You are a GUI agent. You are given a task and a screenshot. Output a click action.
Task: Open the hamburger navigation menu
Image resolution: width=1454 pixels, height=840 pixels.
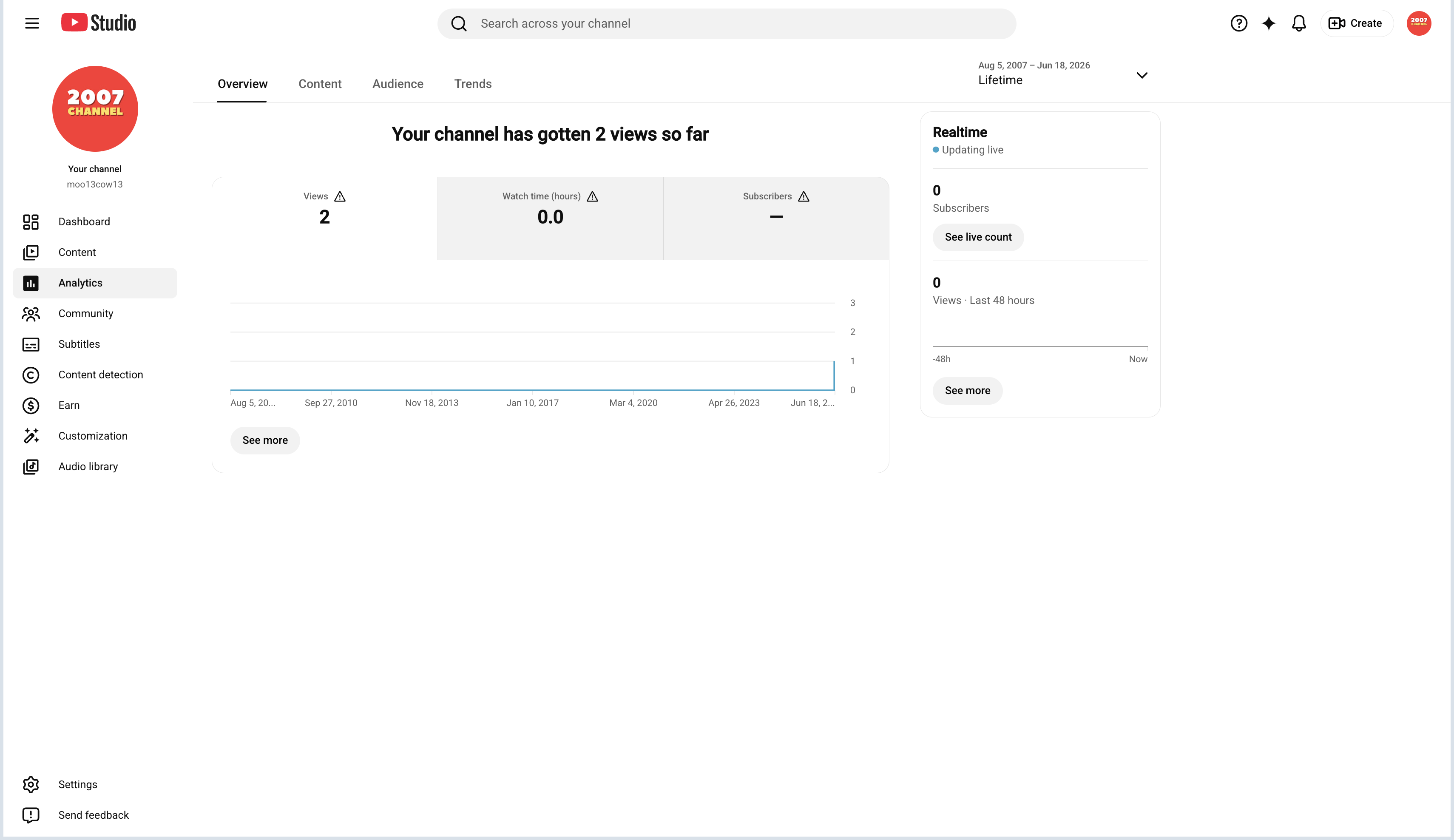coord(32,23)
